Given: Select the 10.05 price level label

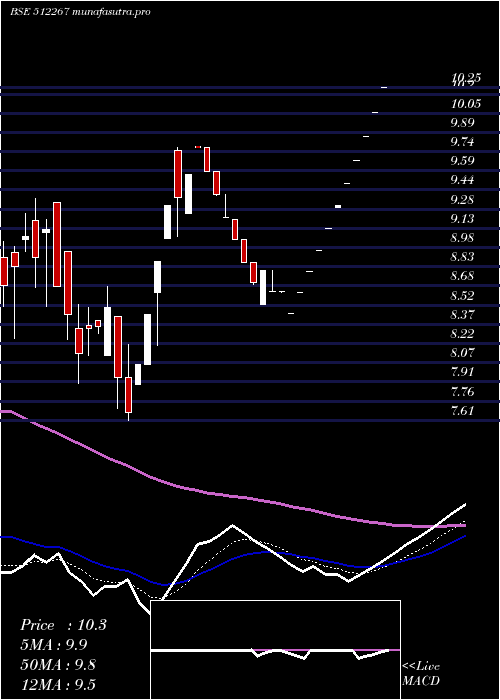Looking at the screenshot, I should pyautogui.click(x=466, y=104).
